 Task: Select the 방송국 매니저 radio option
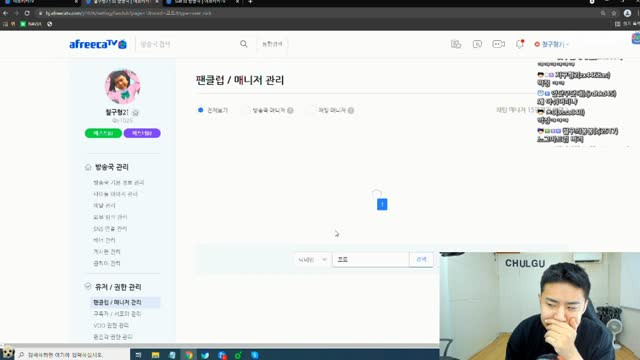[268, 110]
